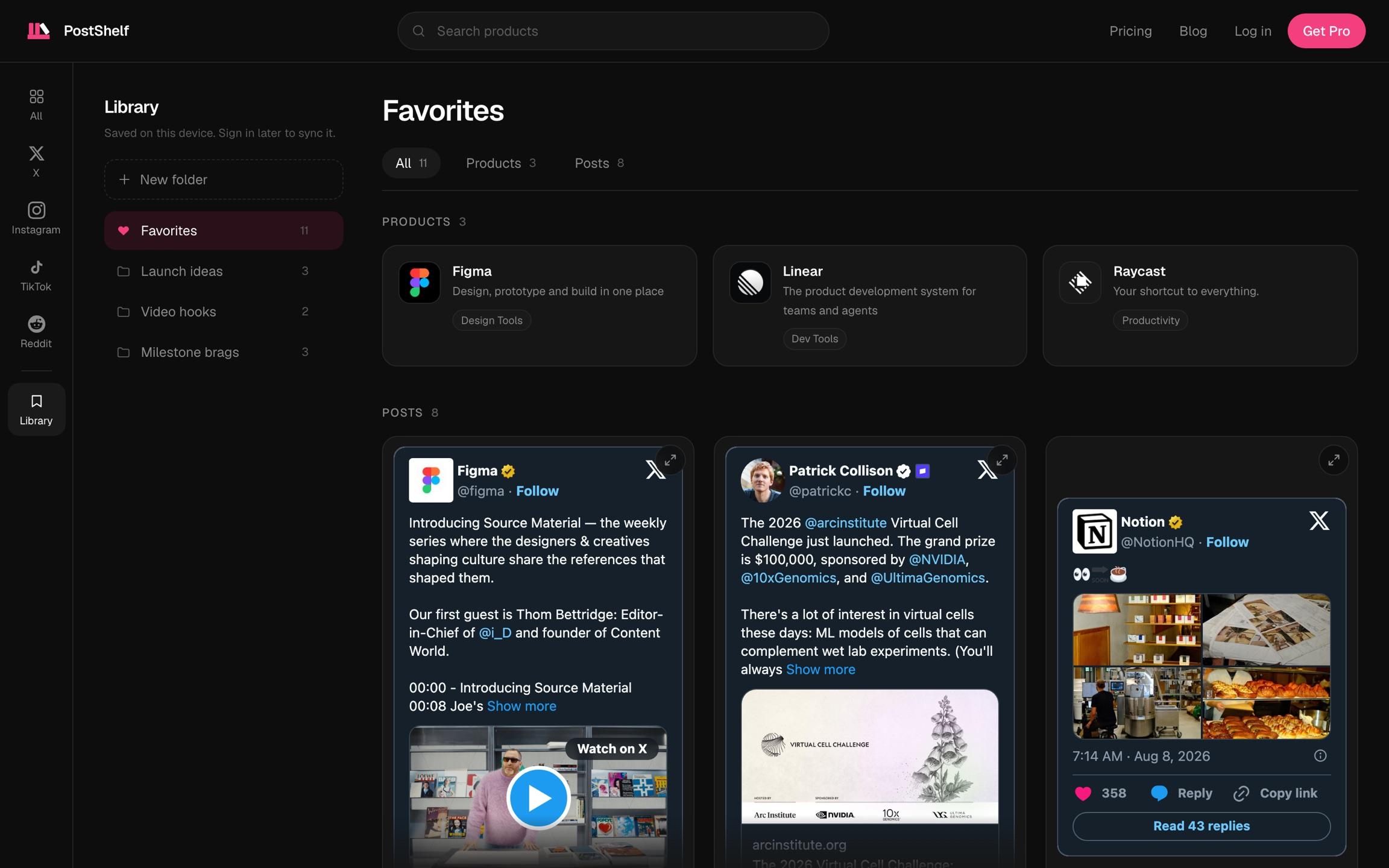The height and width of the screenshot is (868, 1389).
Task: Click the PostShelf logo icon
Action: [x=39, y=31]
